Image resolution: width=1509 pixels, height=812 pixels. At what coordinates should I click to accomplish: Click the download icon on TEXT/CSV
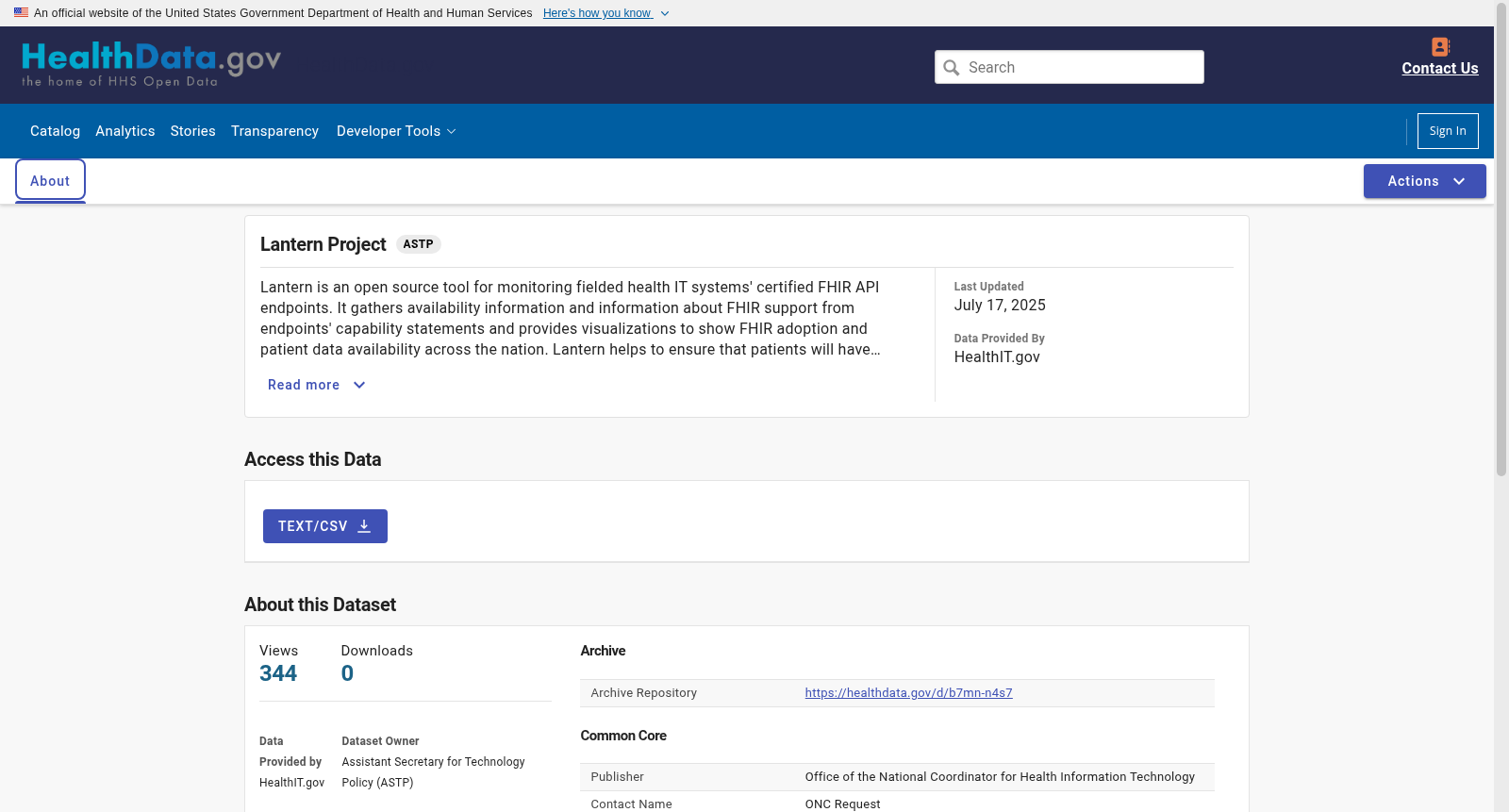[364, 526]
